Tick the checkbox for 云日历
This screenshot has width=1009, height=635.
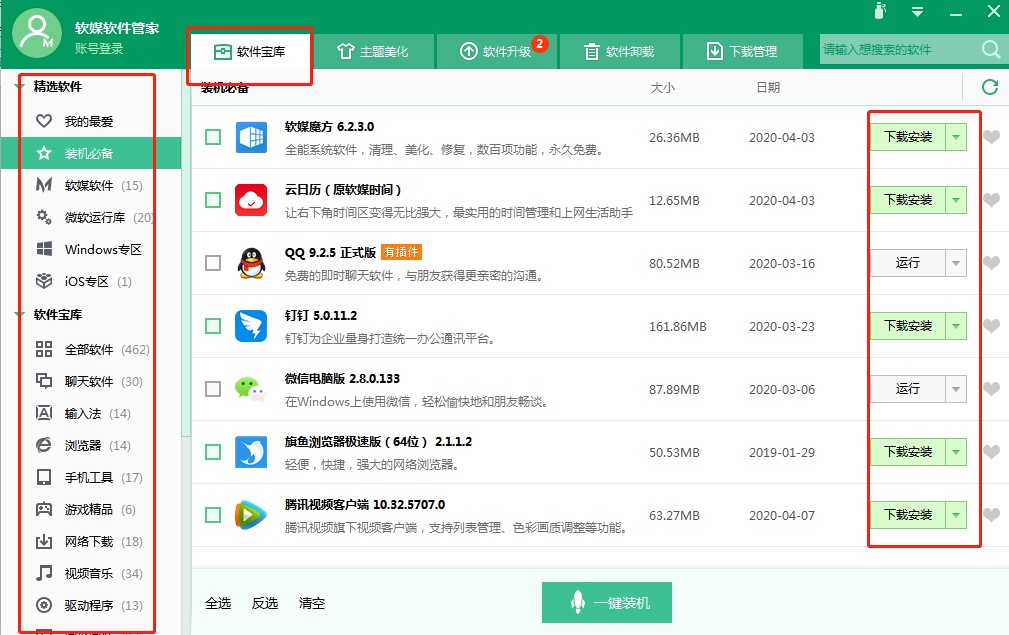[x=213, y=200]
